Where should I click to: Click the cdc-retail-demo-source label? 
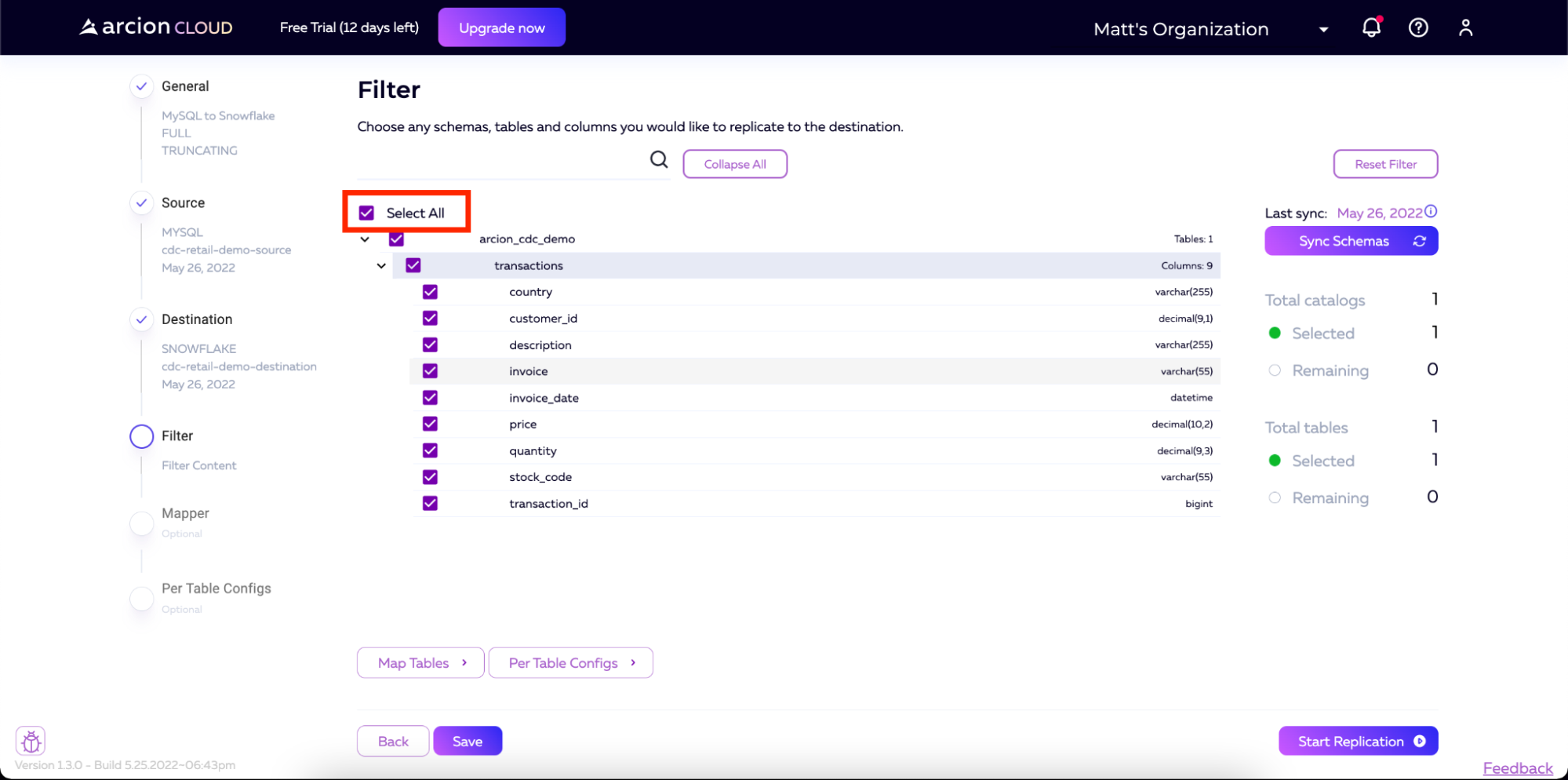[x=227, y=250]
